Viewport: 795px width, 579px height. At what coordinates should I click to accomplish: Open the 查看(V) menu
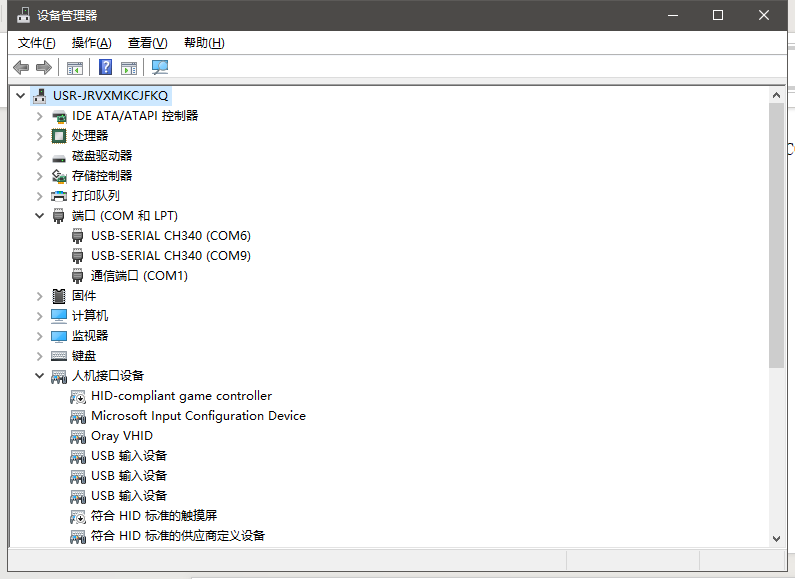tap(147, 42)
